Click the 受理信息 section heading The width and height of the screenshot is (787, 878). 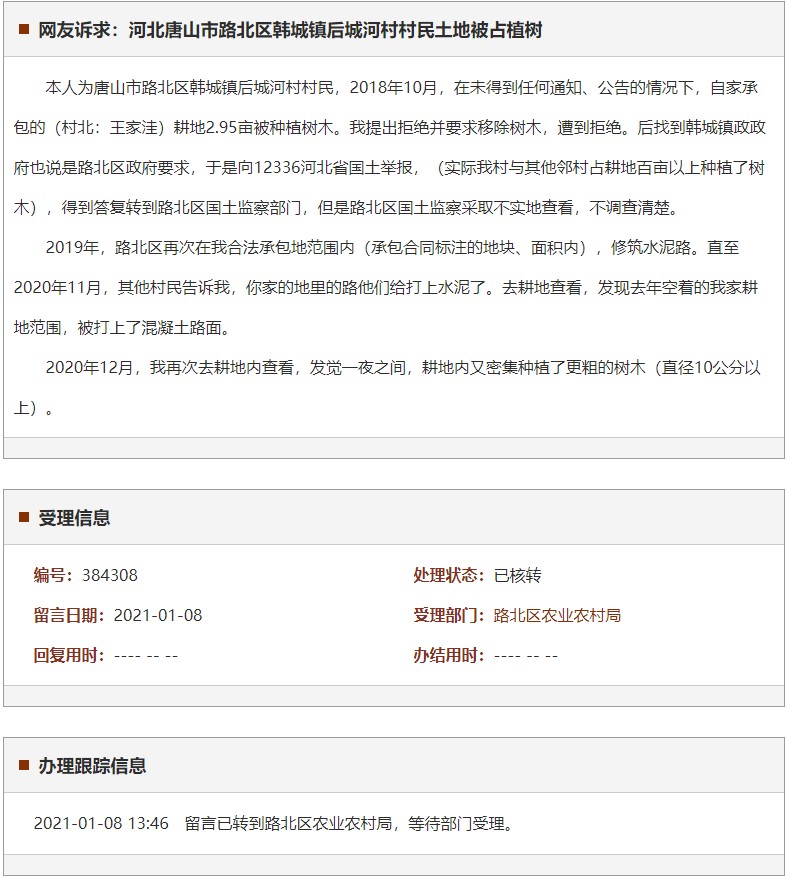tap(74, 518)
